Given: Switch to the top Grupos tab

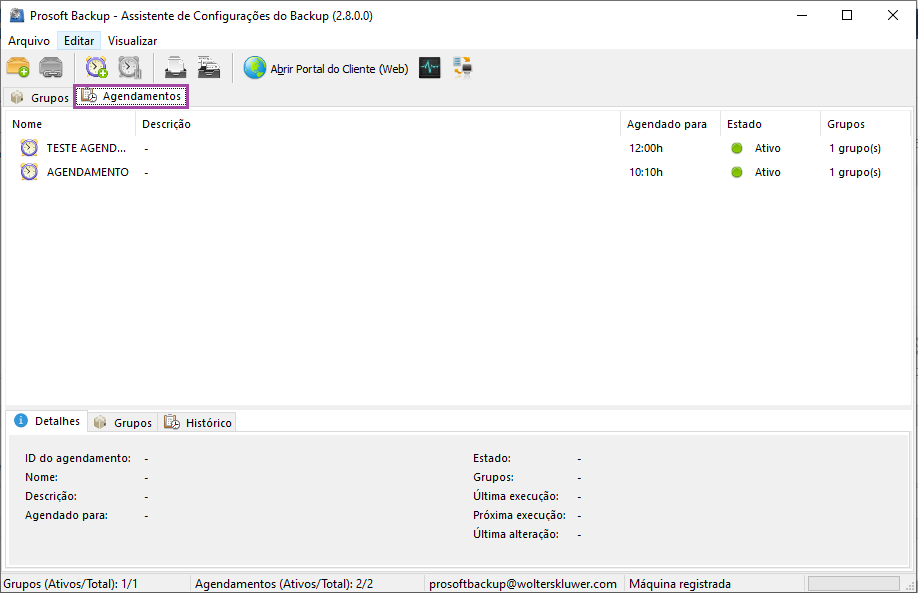Looking at the screenshot, I should 40,97.
